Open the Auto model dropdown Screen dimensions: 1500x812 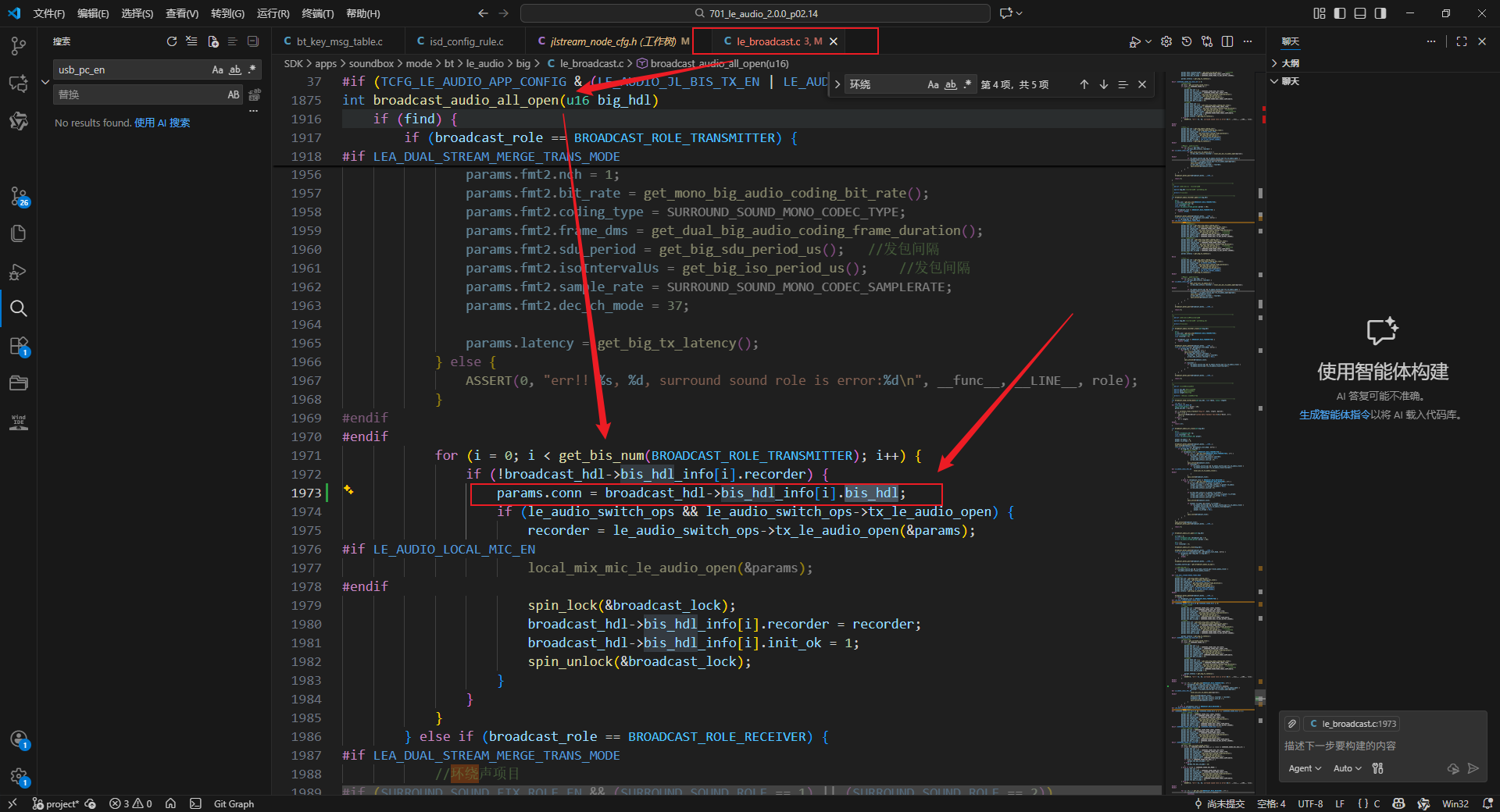1347,768
